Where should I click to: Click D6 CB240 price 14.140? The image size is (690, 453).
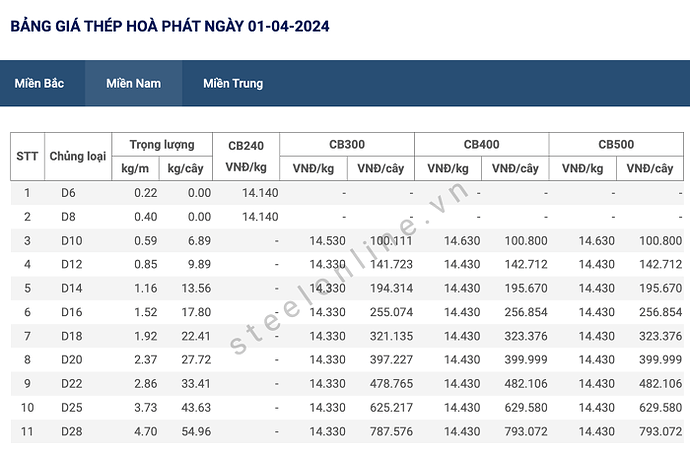point(260,193)
